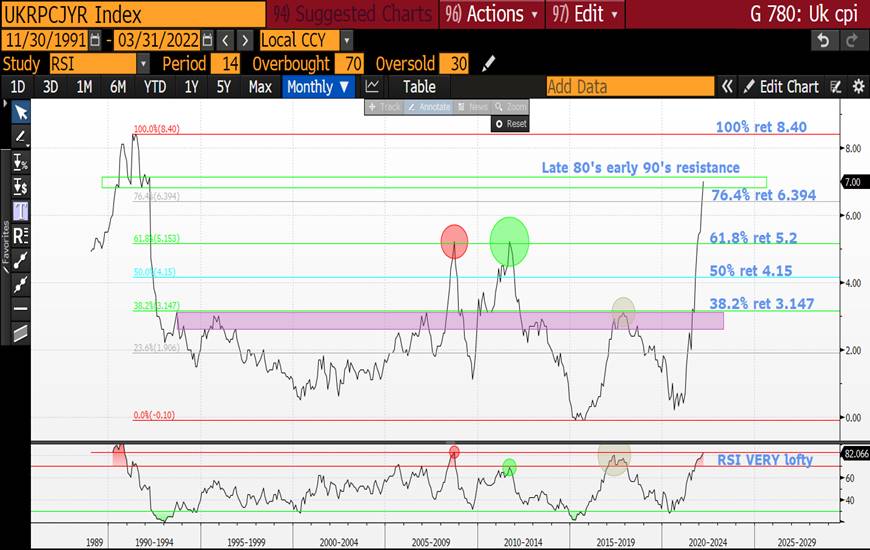The width and height of the screenshot is (870, 550).
Task: Switch to the 5Y time range
Action: click(x=224, y=87)
